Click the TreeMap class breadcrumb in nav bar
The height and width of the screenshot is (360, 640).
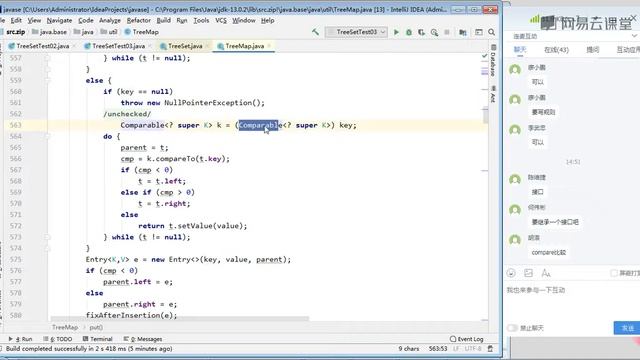tap(142, 32)
